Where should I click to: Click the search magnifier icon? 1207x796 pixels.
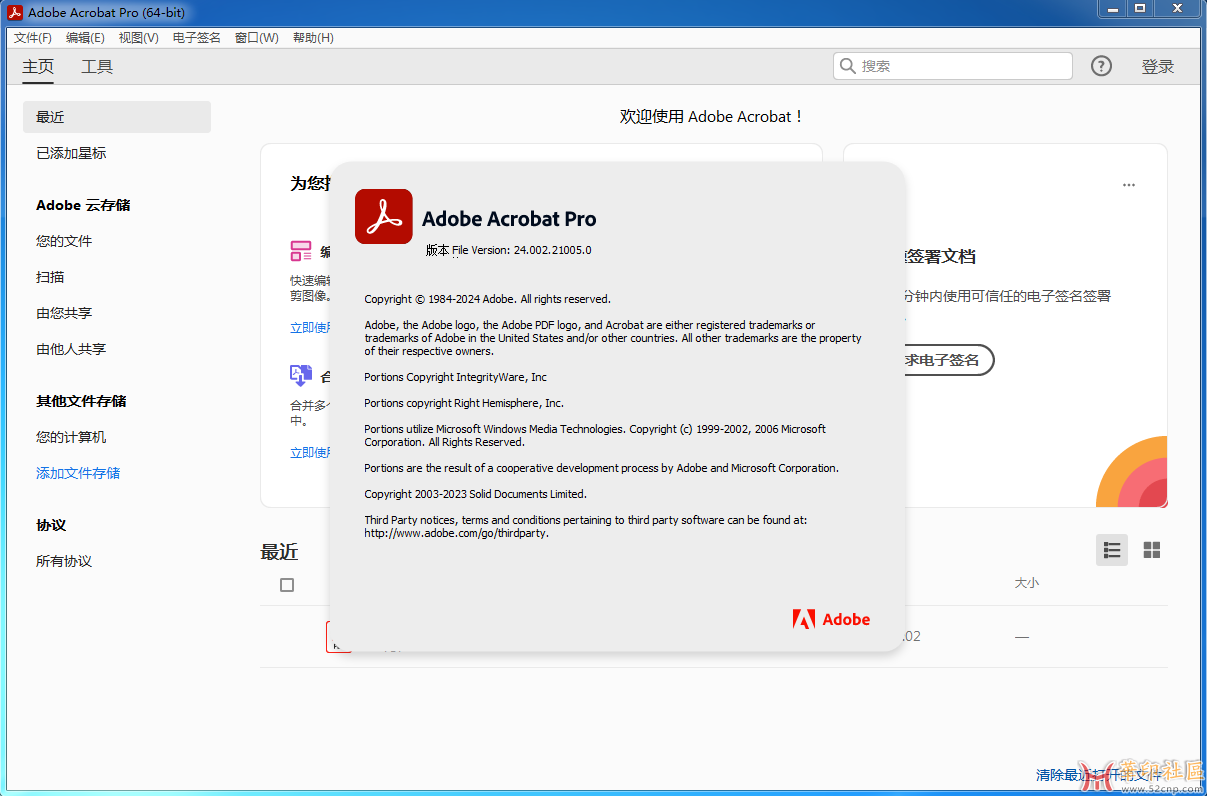[x=848, y=66]
